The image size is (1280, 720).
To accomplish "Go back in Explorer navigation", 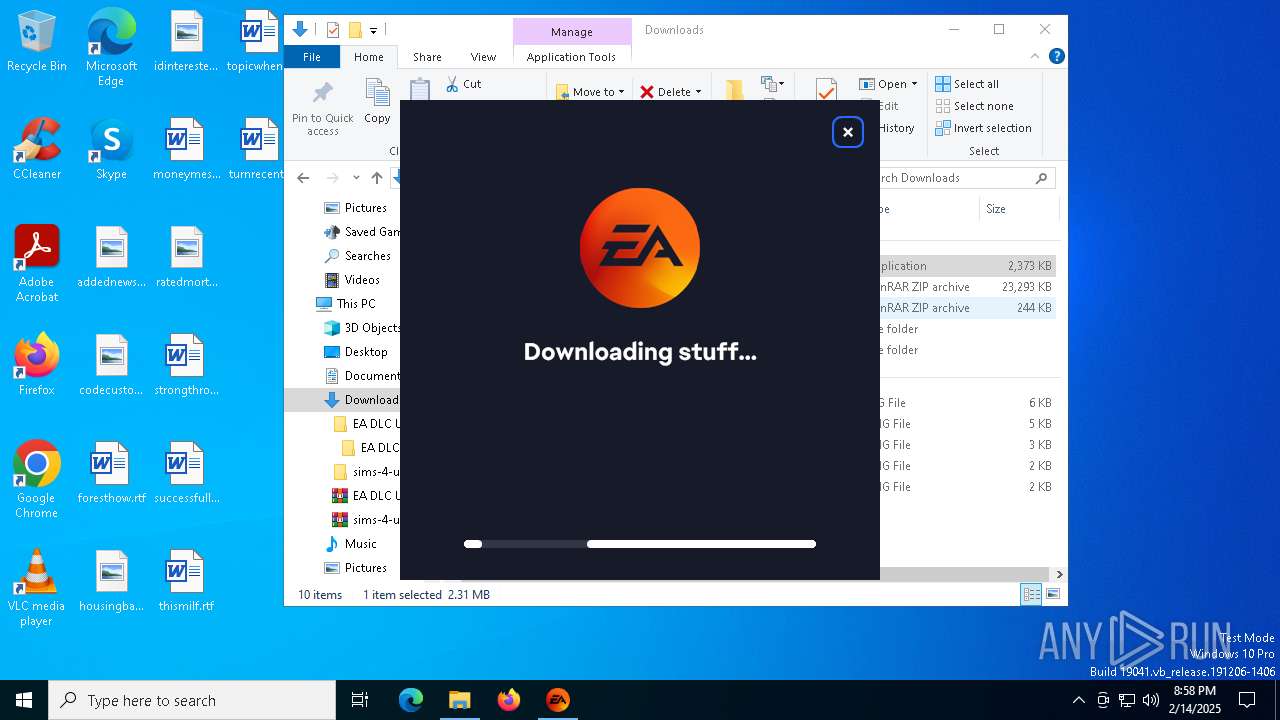I will (x=303, y=178).
